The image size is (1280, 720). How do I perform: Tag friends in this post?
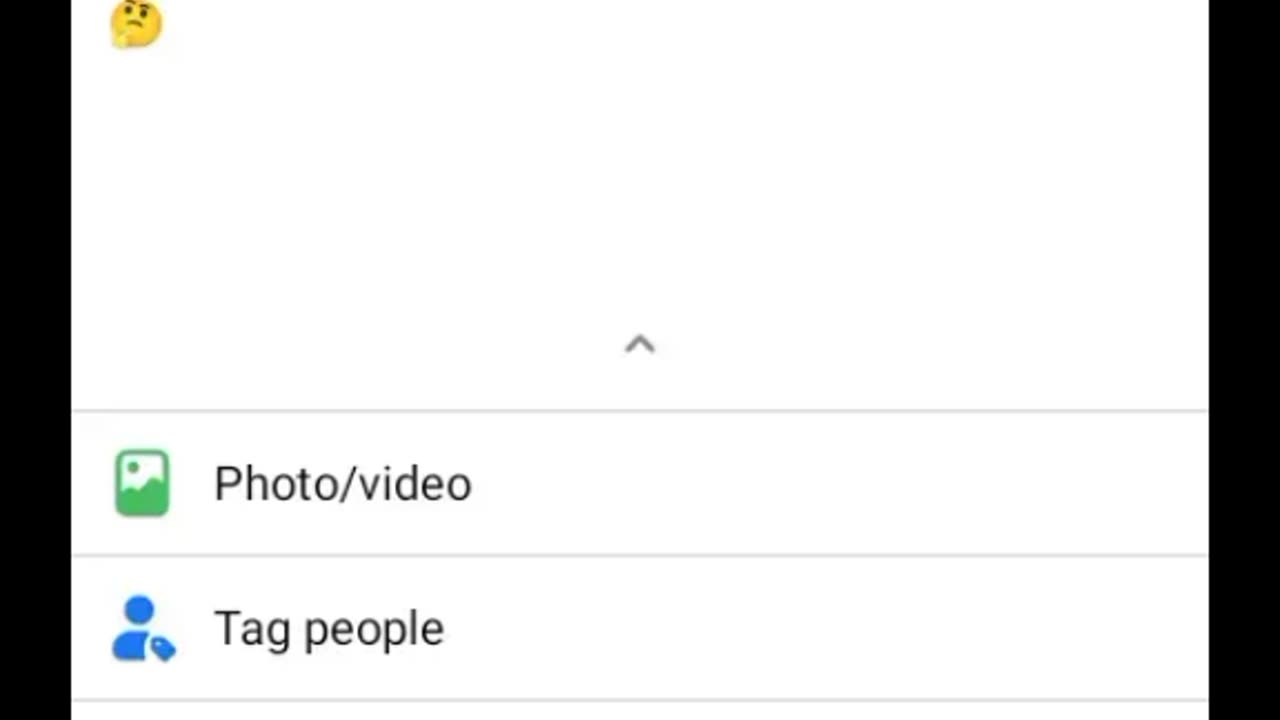click(x=640, y=628)
